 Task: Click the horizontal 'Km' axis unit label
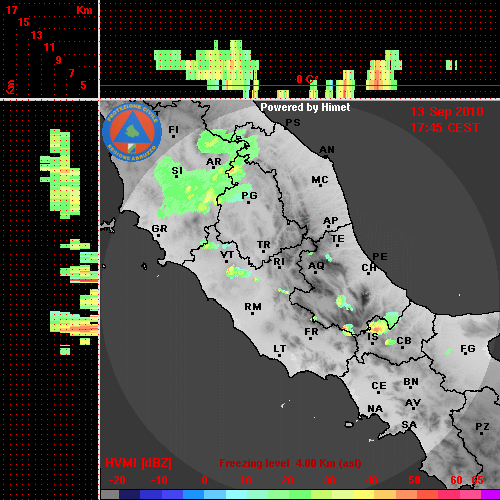pyautogui.click(x=84, y=10)
